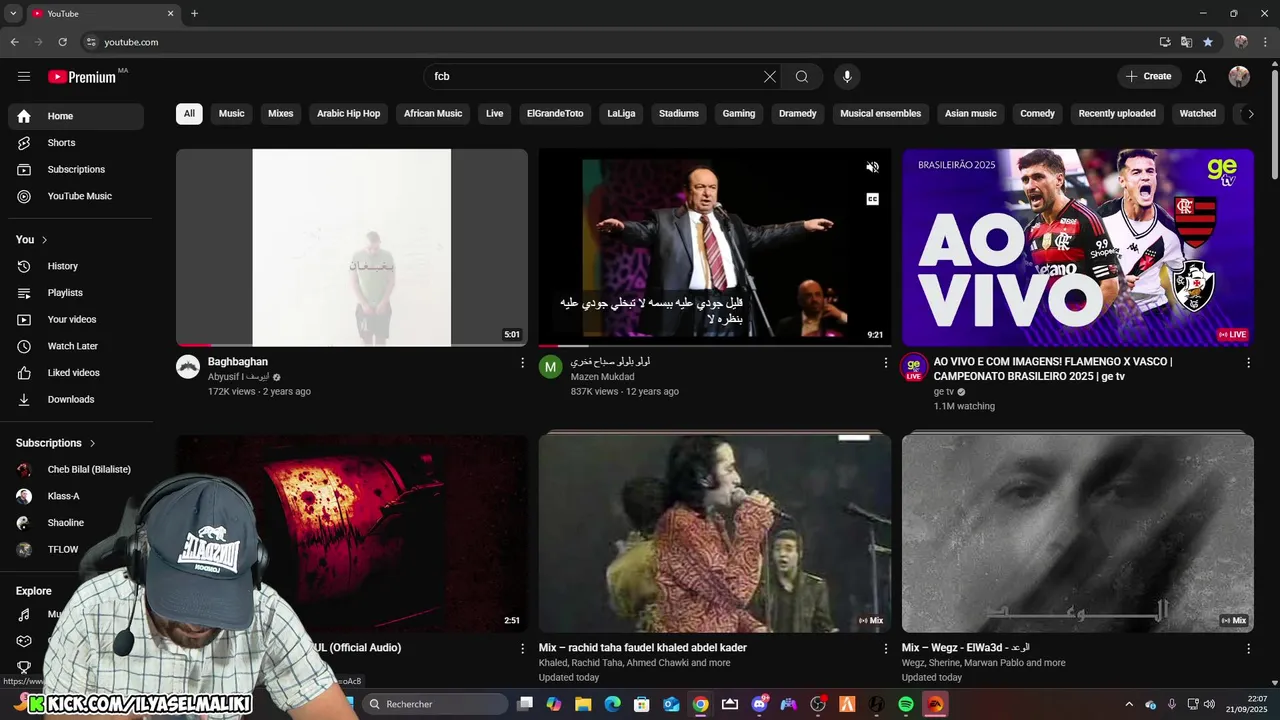Open Watch Later in the sidebar
Image resolution: width=1280 pixels, height=720 pixels.
click(76, 346)
